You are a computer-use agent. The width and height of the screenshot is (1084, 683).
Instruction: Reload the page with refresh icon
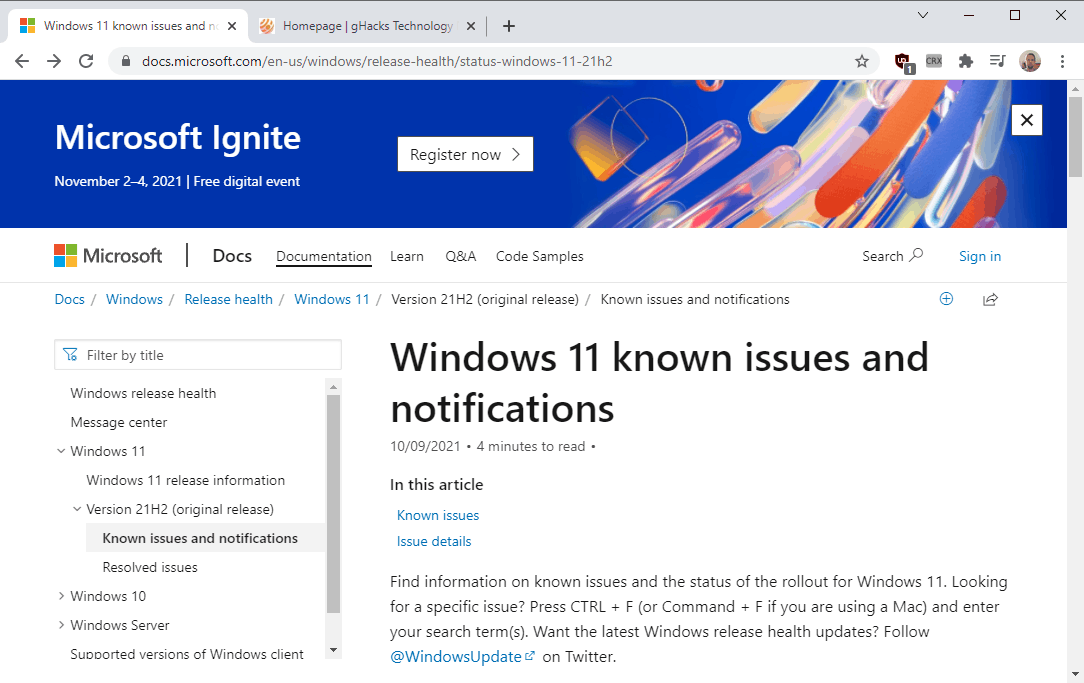click(x=86, y=61)
